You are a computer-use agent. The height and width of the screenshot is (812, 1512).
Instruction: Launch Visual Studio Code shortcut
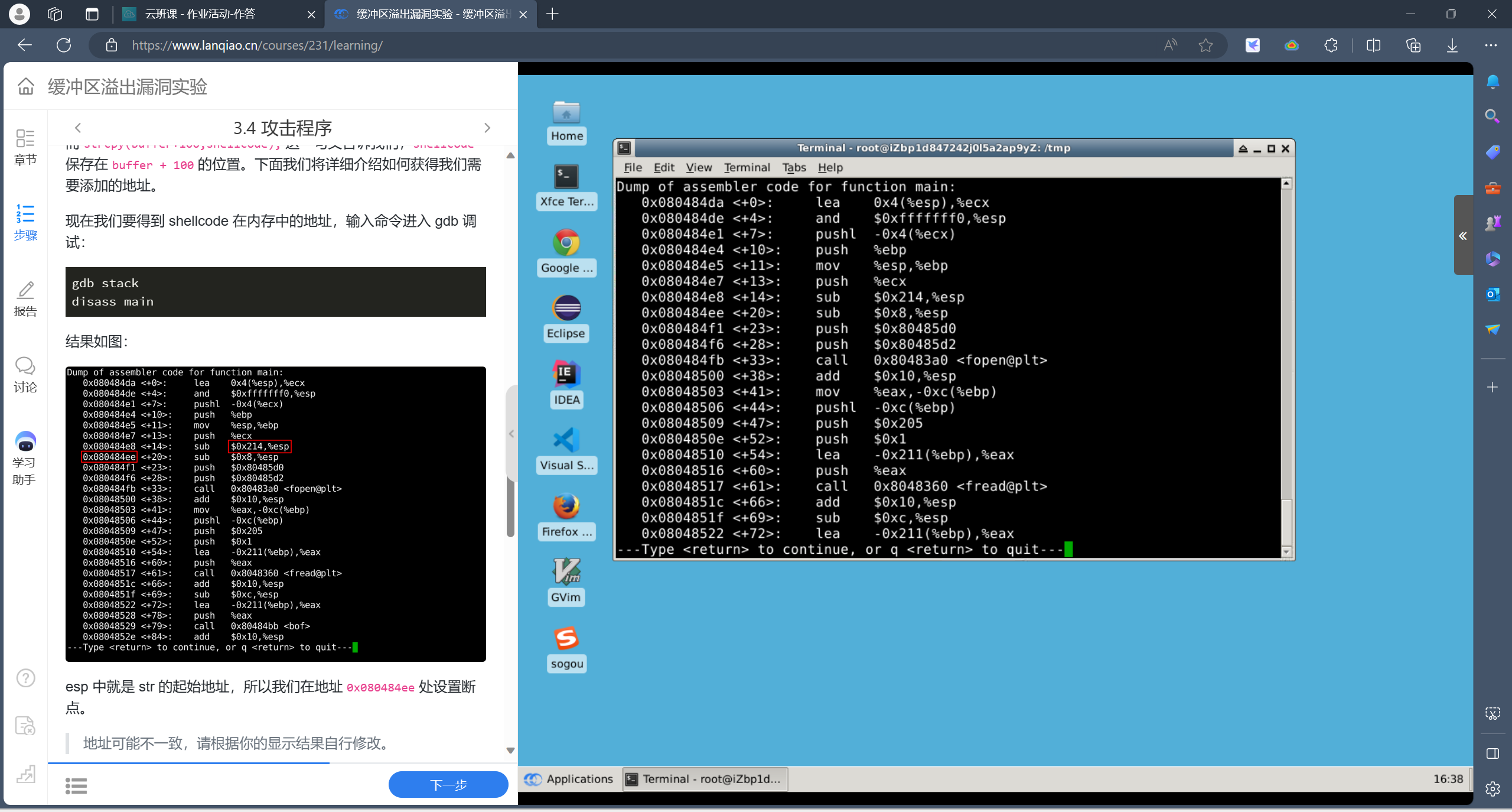point(566,441)
